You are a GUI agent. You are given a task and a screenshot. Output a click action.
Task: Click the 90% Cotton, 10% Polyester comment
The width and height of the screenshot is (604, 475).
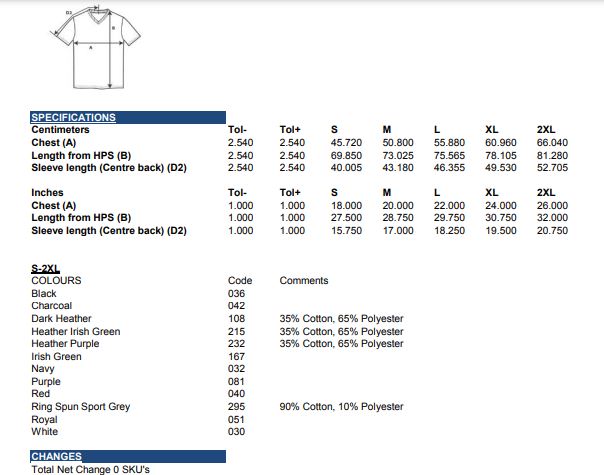(x=341, y=407)
